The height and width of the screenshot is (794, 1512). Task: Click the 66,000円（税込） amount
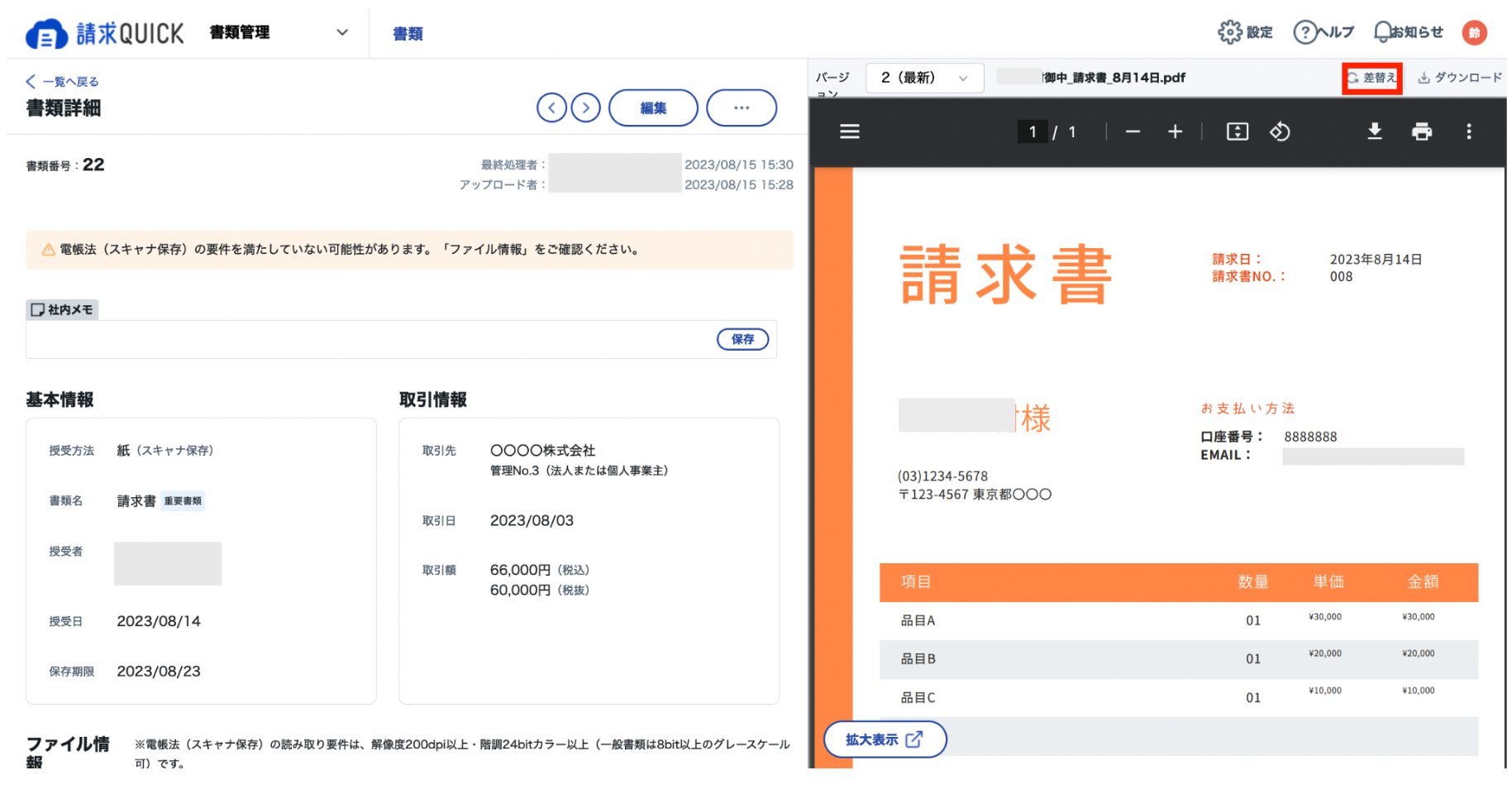[540, 570]
